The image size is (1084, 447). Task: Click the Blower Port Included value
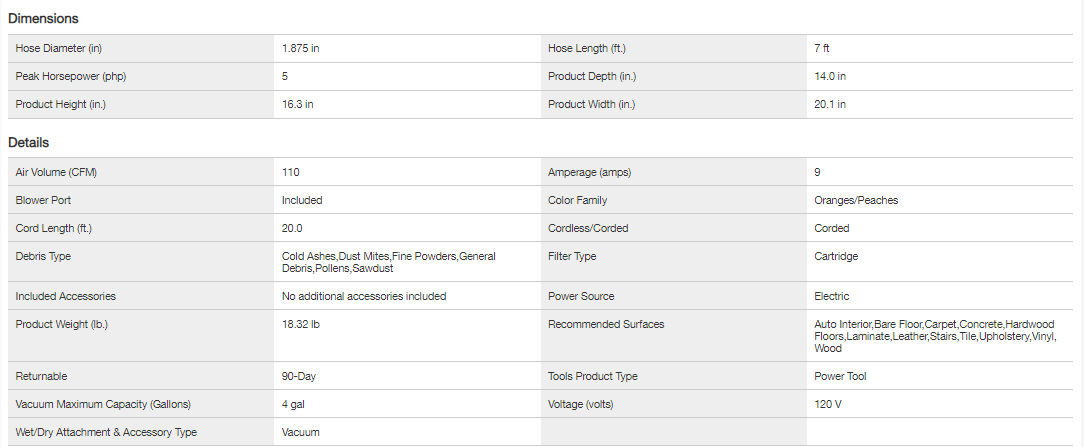(x=302, y=200)
